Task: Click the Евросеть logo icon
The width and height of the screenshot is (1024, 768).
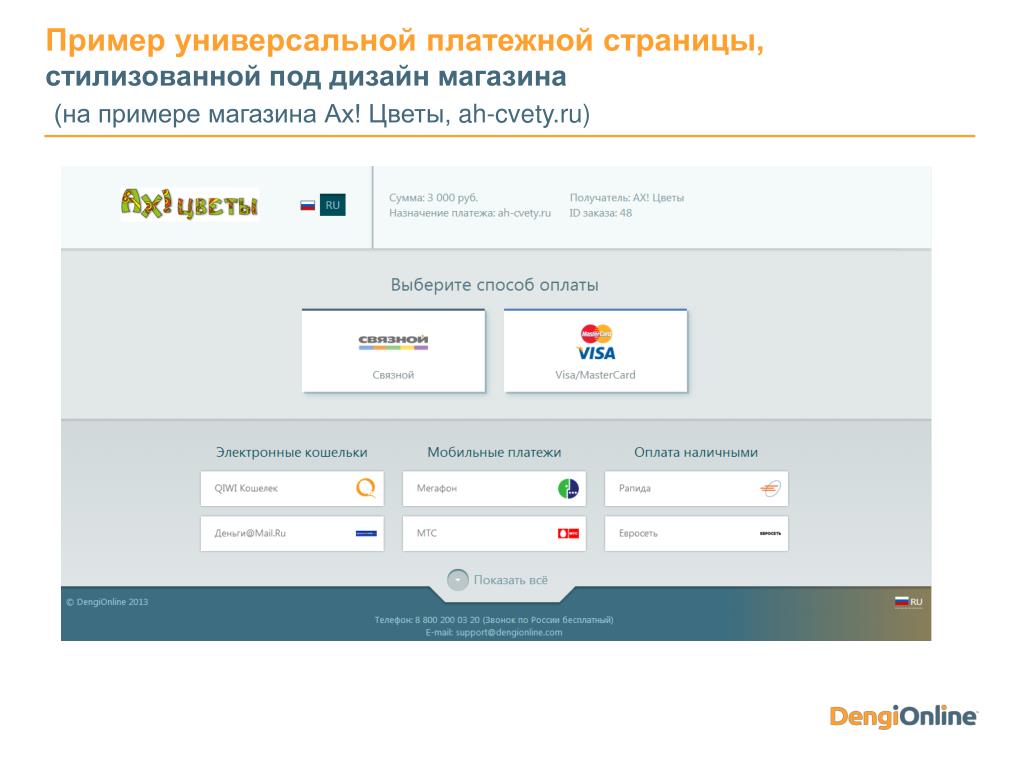Action: tap(770, 534)
